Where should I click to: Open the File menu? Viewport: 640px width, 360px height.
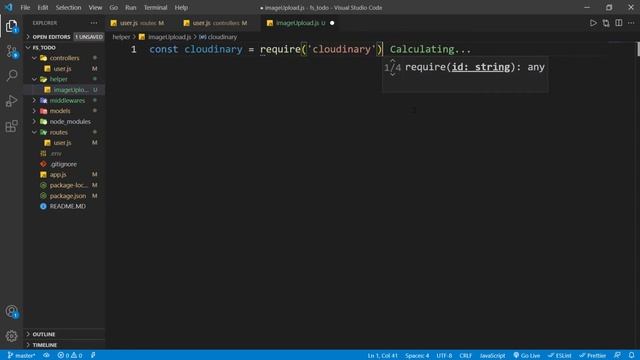tap(25, 7)
